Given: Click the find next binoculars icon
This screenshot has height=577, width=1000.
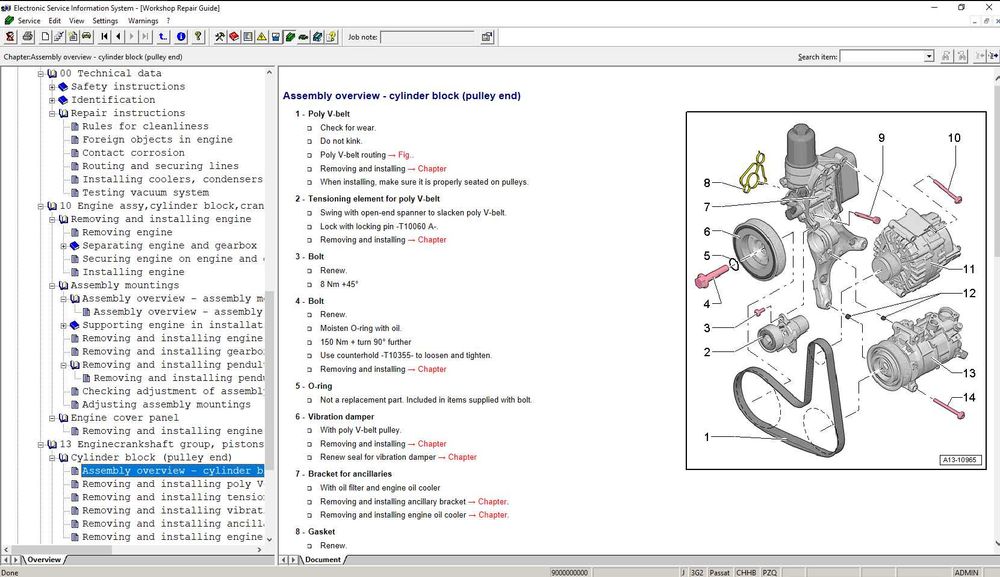Looking at the screenshot, I should point(962,56).
